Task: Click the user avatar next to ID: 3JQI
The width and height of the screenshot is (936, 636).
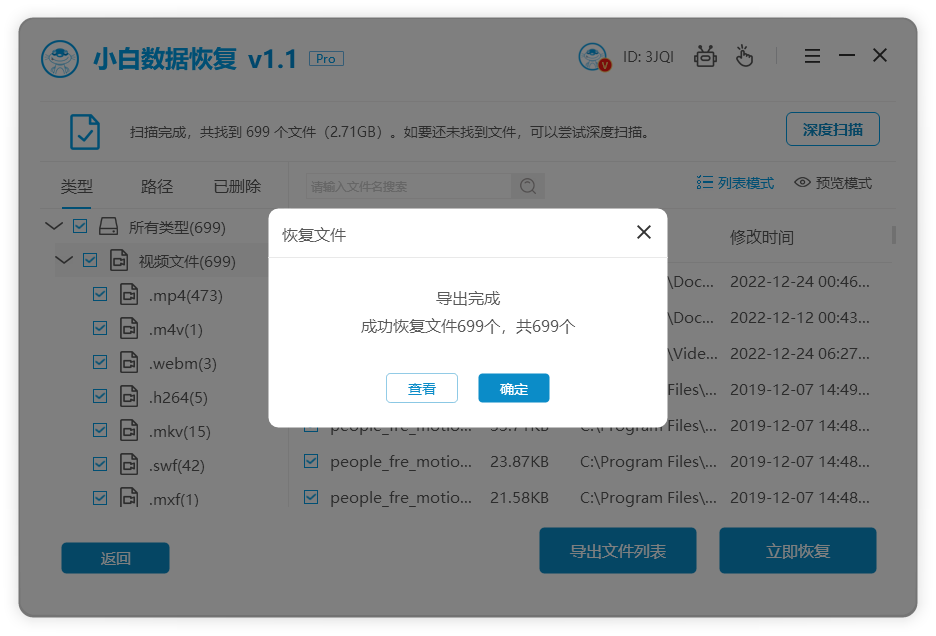Action: (x=594, y=56)
